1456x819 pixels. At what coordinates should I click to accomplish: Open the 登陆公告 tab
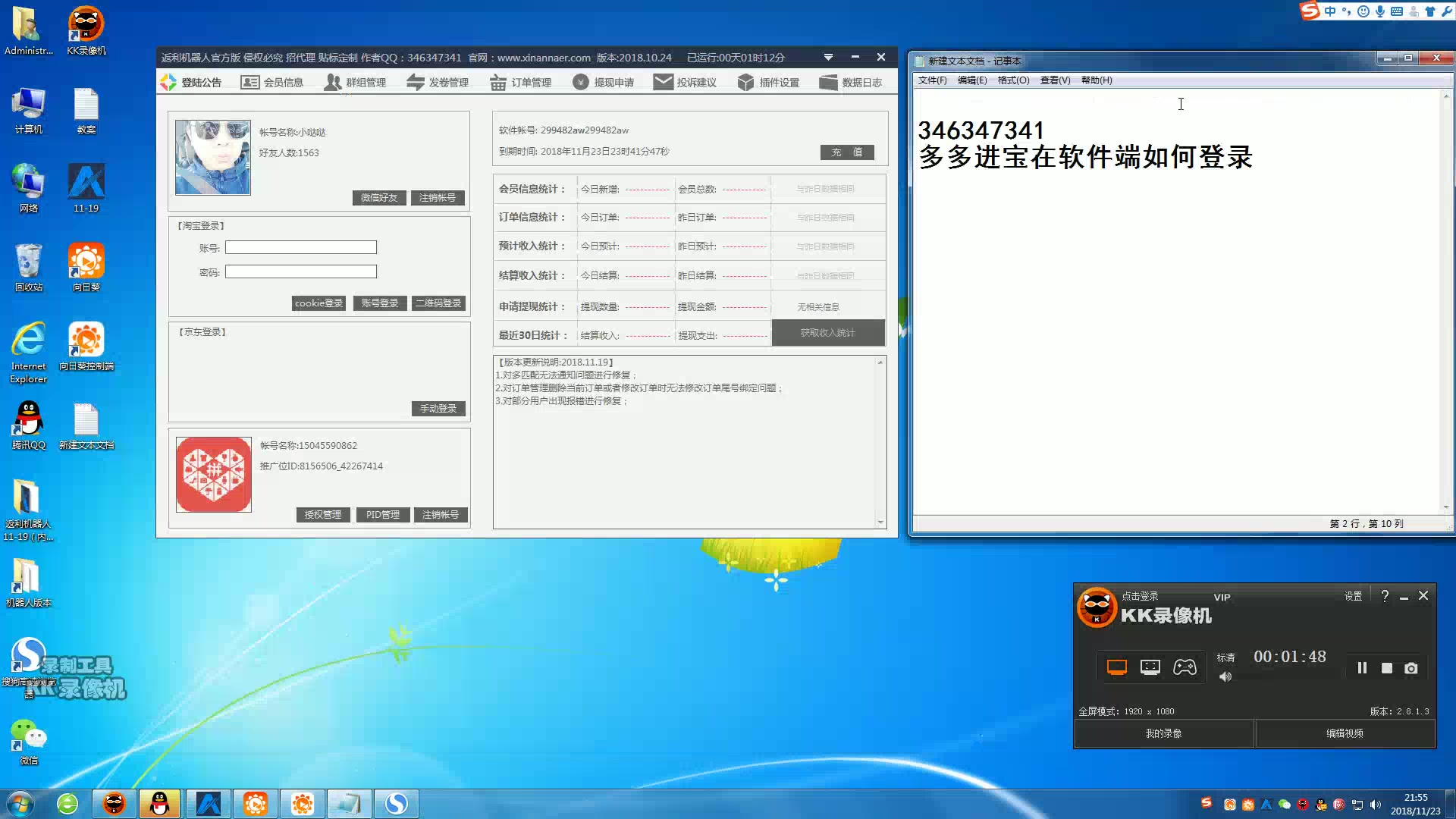191,82
